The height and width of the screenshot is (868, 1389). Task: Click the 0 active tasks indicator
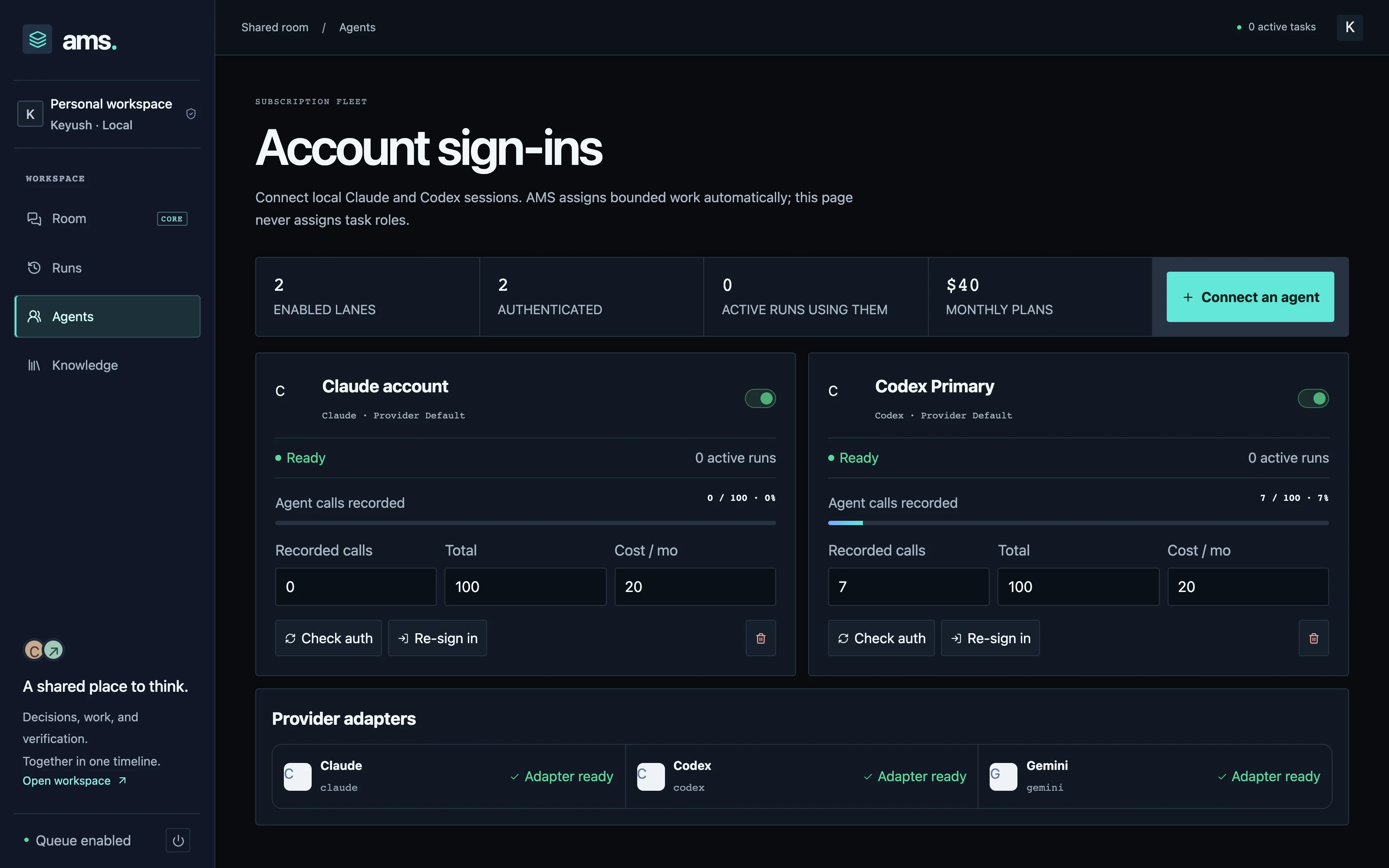1276,27
